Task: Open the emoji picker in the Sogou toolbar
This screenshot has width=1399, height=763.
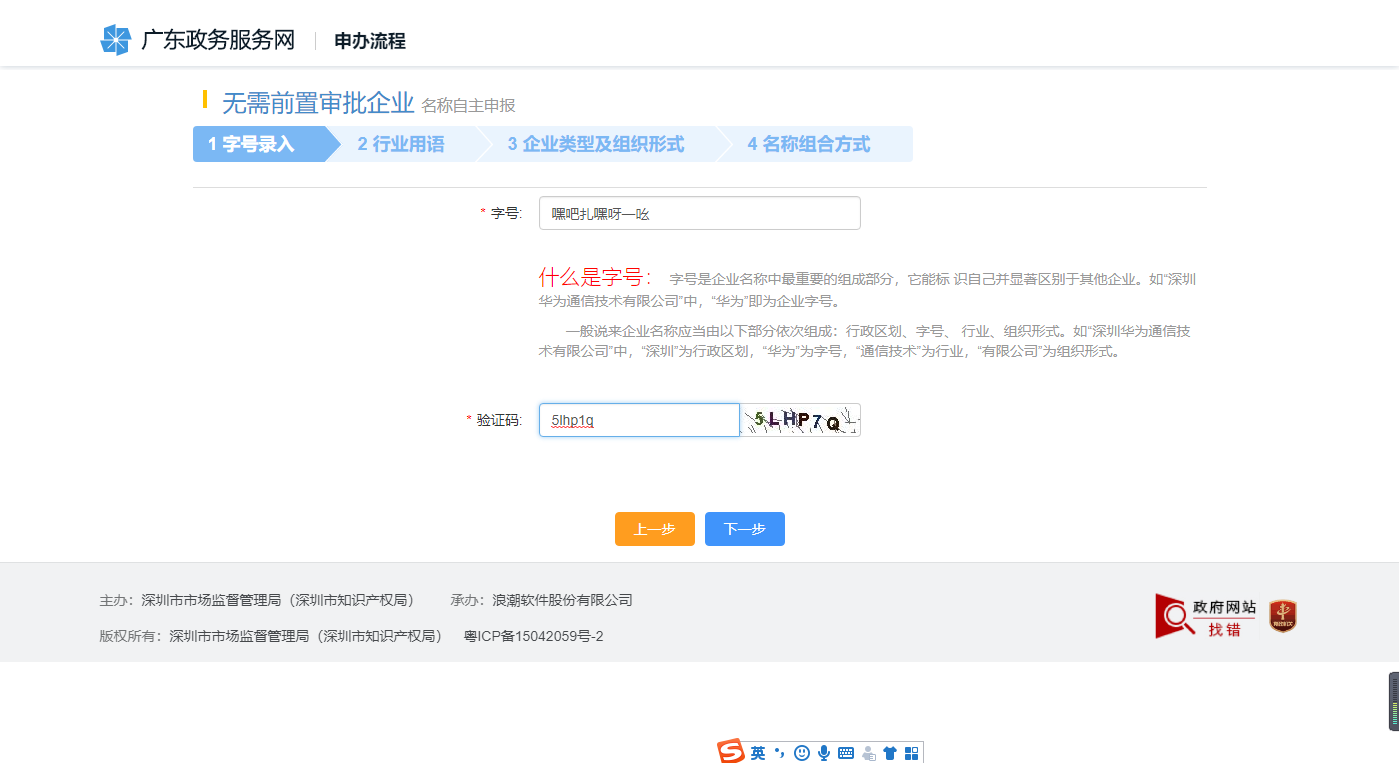Action: click(801, 752)
